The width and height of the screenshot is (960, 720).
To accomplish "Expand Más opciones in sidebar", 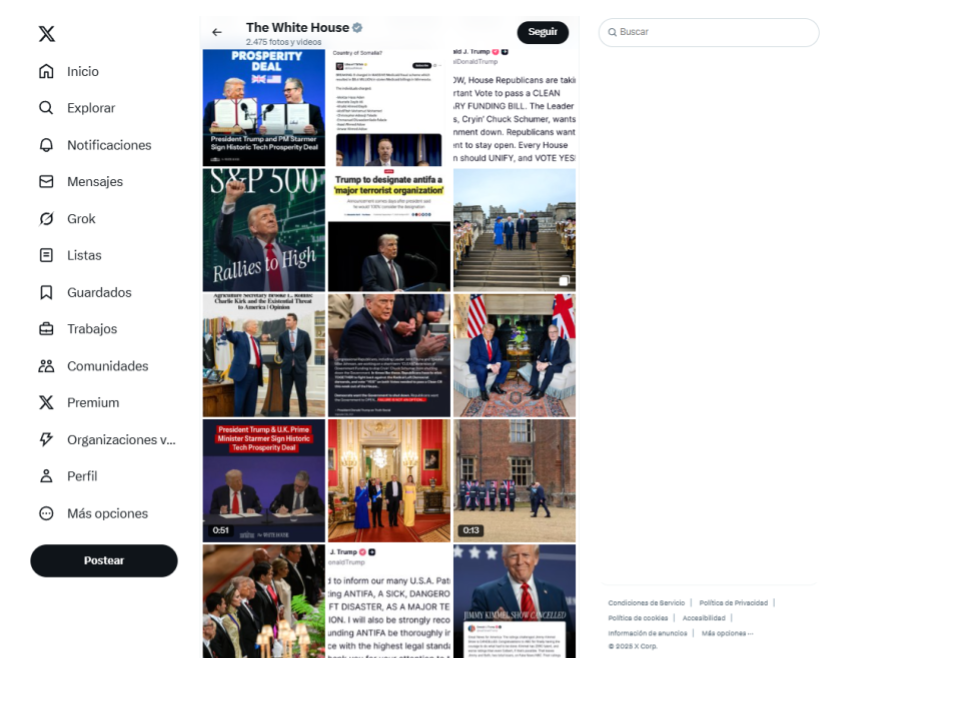I will [x=92, y=513].
